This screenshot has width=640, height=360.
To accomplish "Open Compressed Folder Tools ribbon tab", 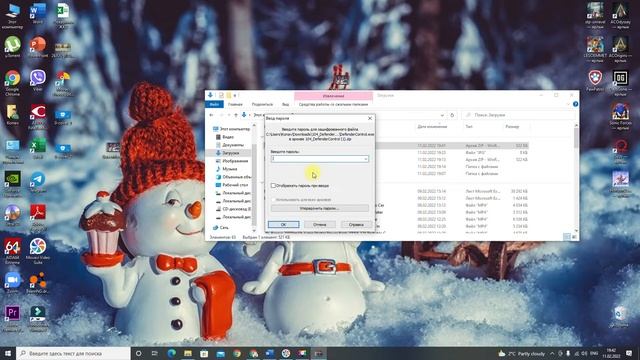I will pyautogui.click(x=333, y=104).
